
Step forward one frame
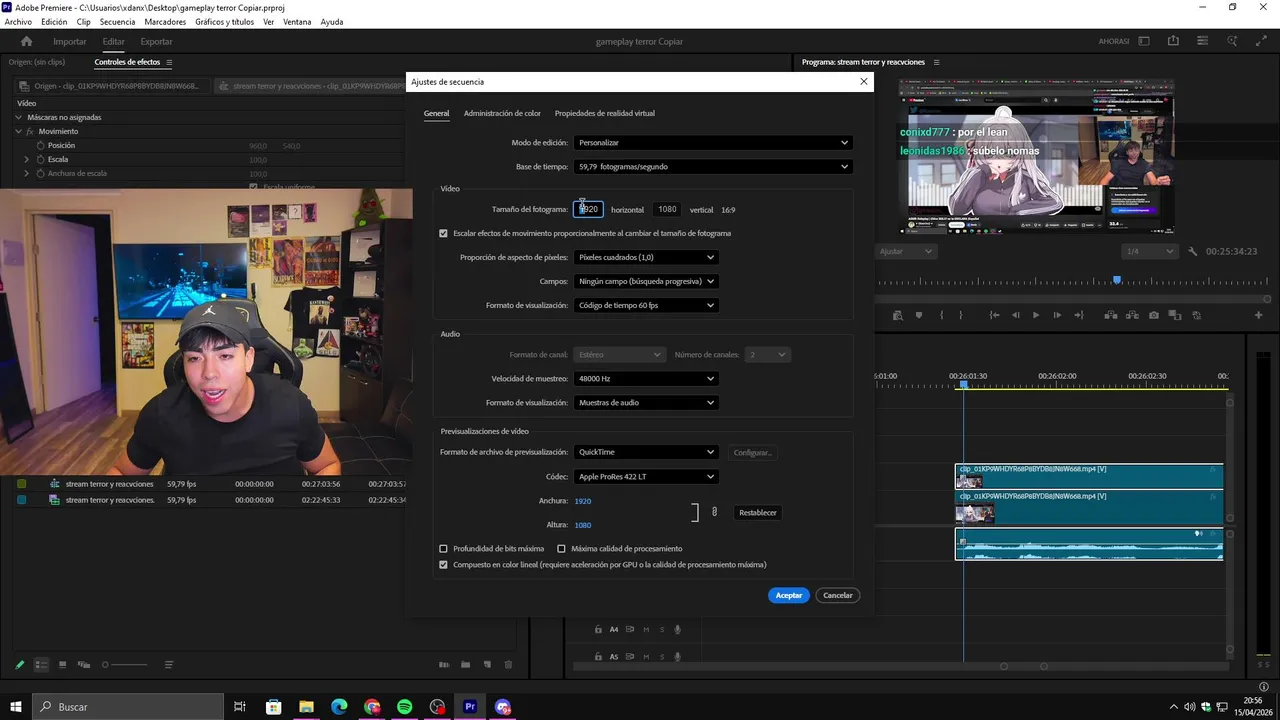coord(1057,315)
